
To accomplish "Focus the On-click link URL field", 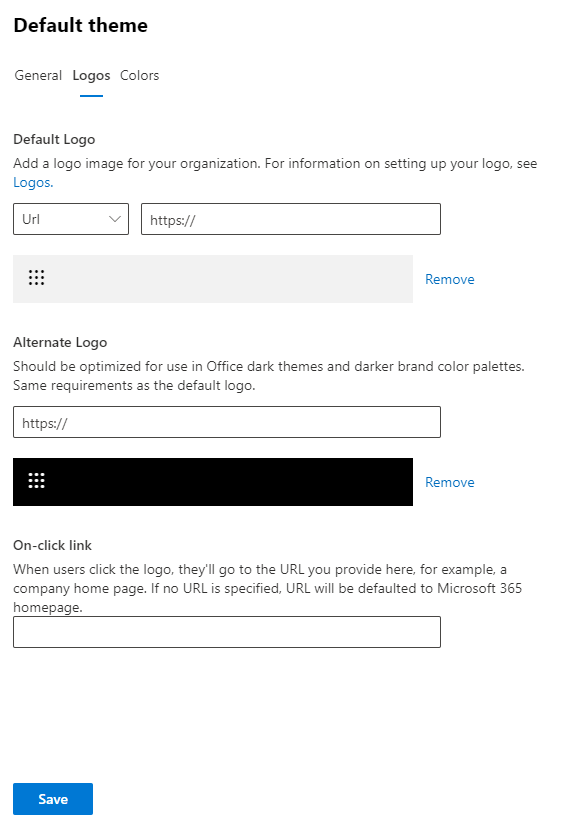I will click(227, 632).
